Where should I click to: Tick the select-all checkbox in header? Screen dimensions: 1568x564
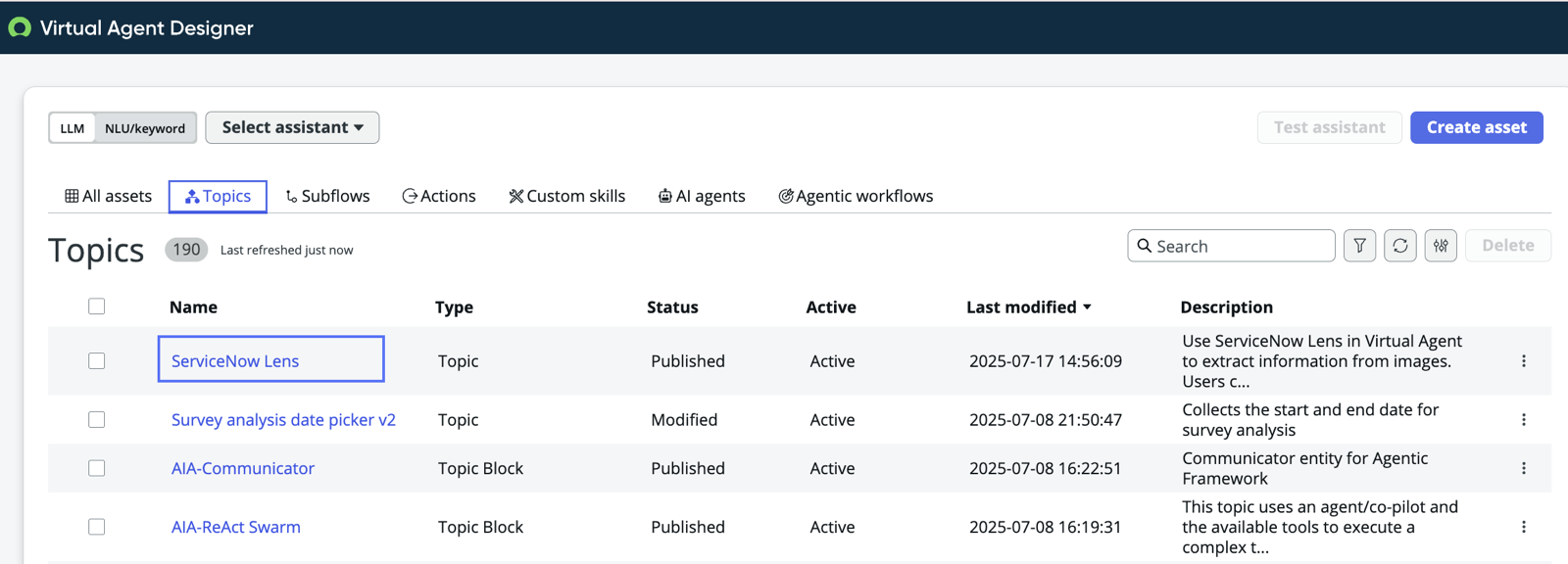point(96,306)
